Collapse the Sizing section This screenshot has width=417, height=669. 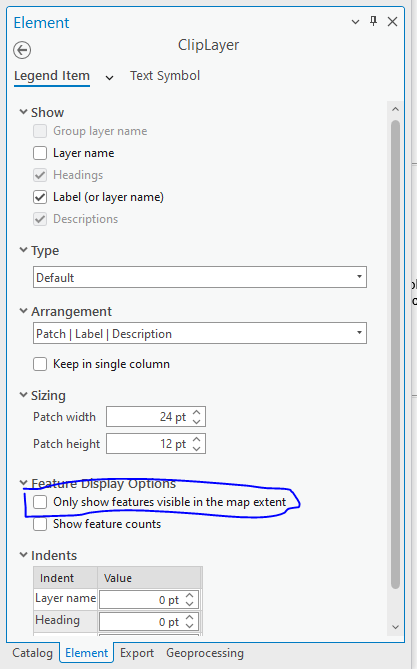click(x=23, y=395)
